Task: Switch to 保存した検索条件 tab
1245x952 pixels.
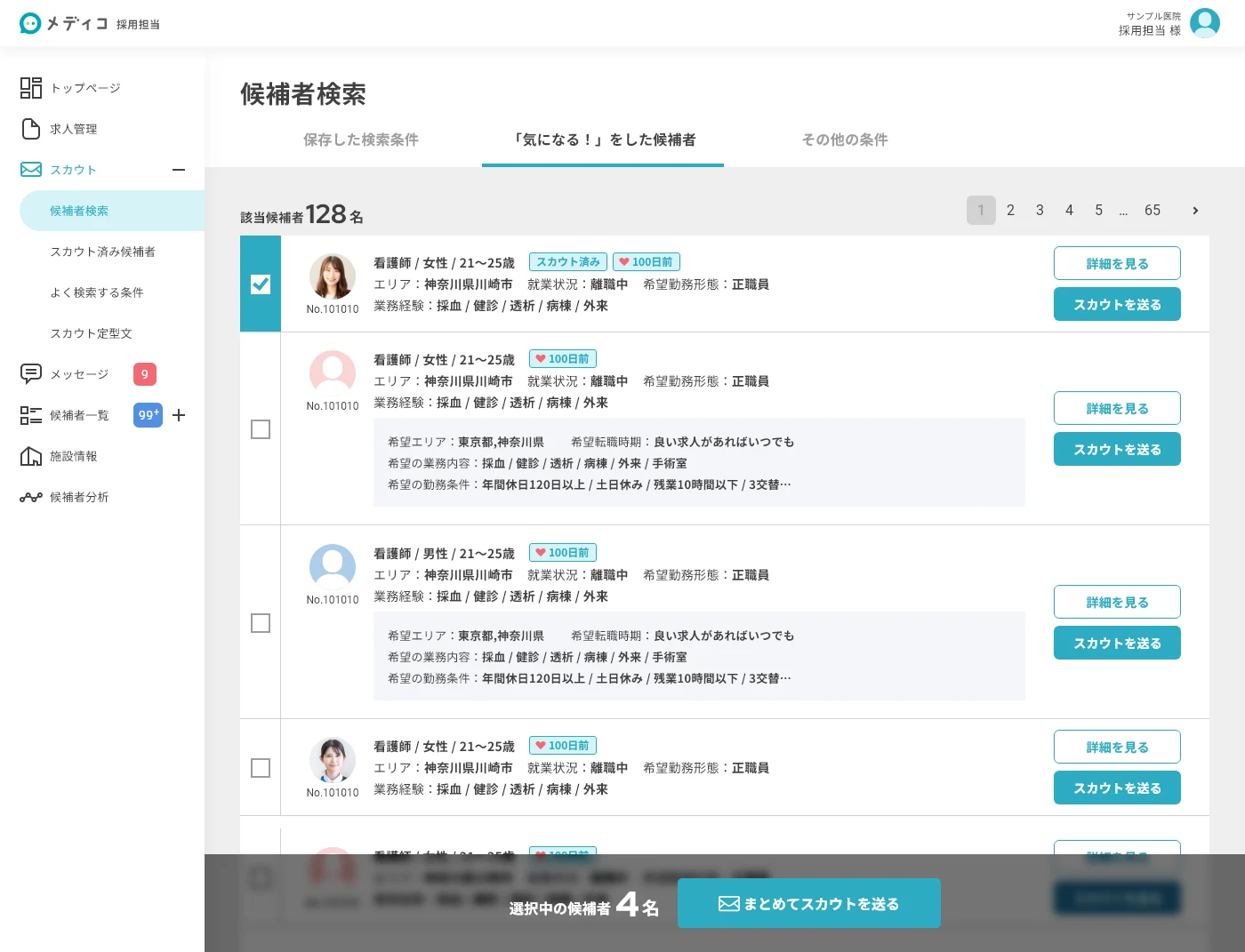Action: point(361,140)
